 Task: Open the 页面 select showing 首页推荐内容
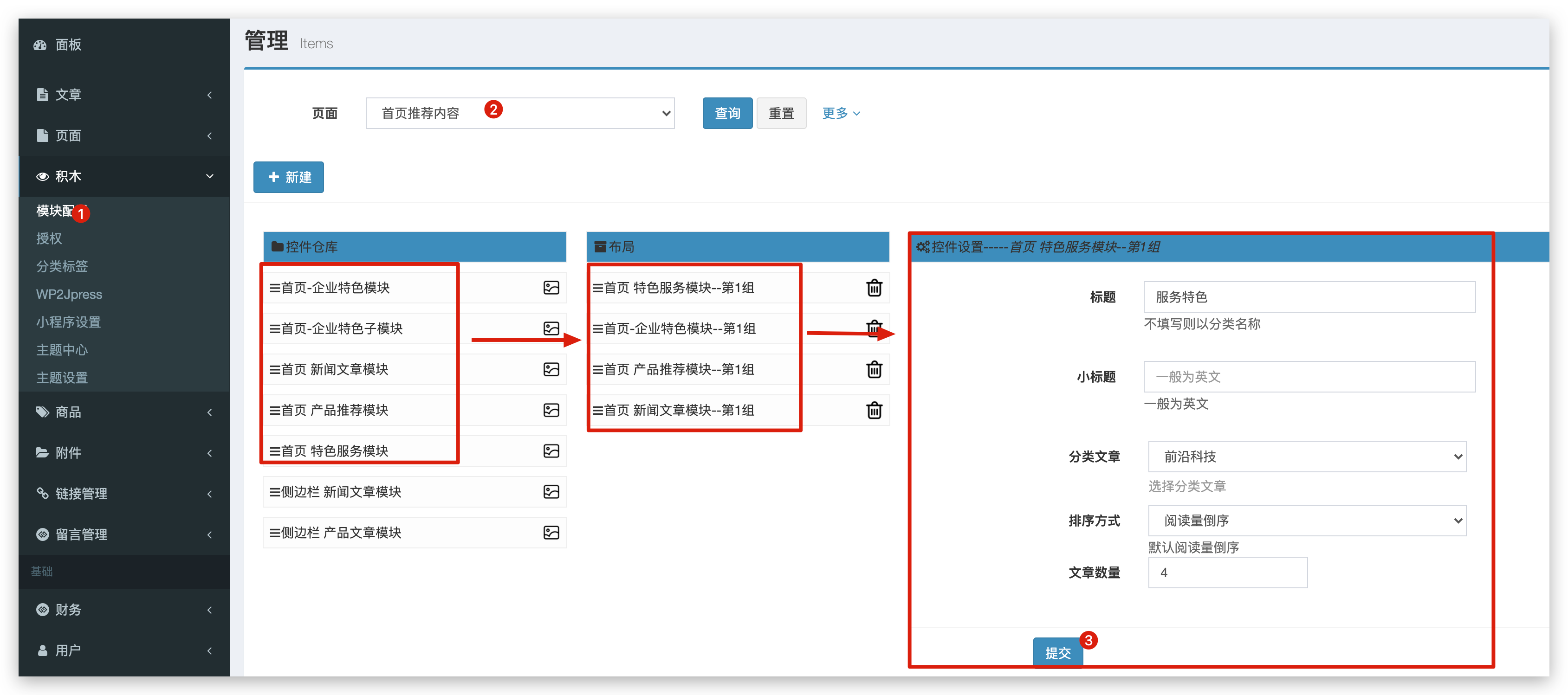pyautogui.click(x=520, y=113)
